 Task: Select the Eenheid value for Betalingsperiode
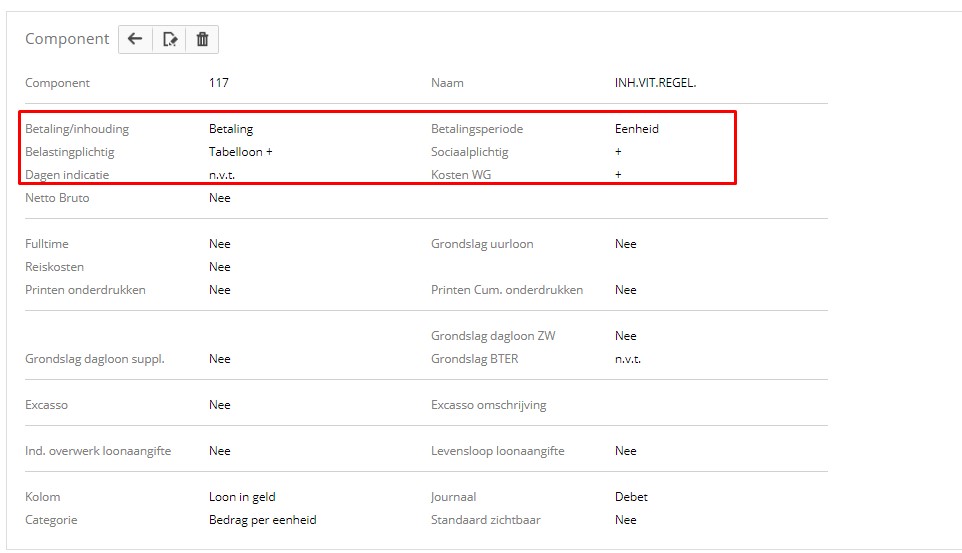point(636,129)
